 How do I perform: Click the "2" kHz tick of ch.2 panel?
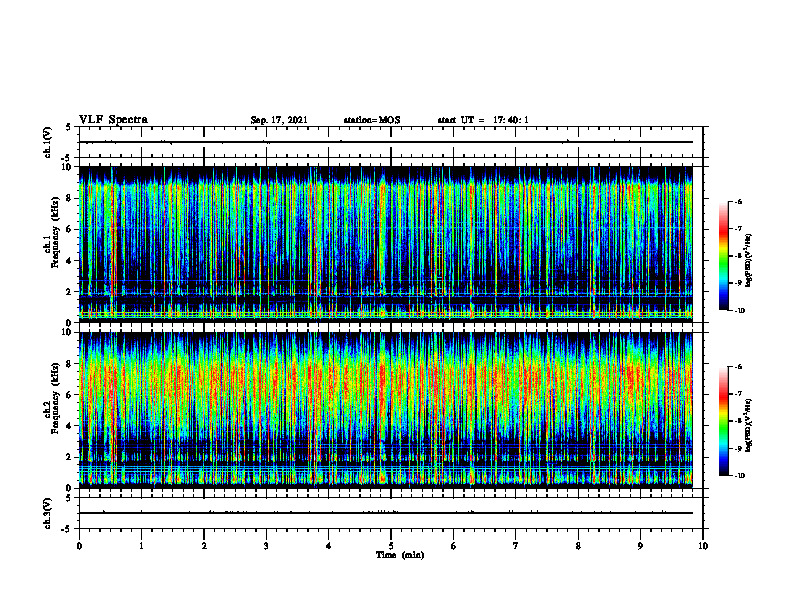click(x=70, y=457)
